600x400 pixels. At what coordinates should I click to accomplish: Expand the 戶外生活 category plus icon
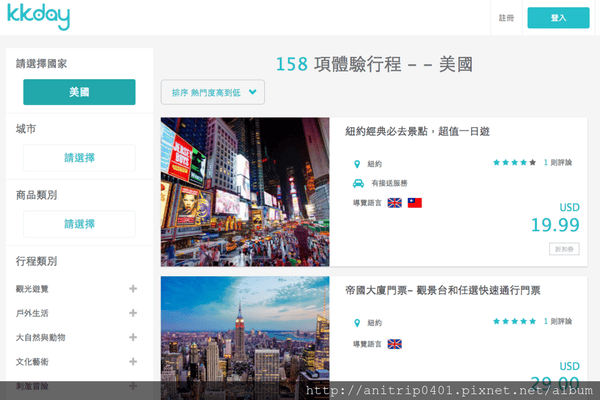click(x=133, y=313)
